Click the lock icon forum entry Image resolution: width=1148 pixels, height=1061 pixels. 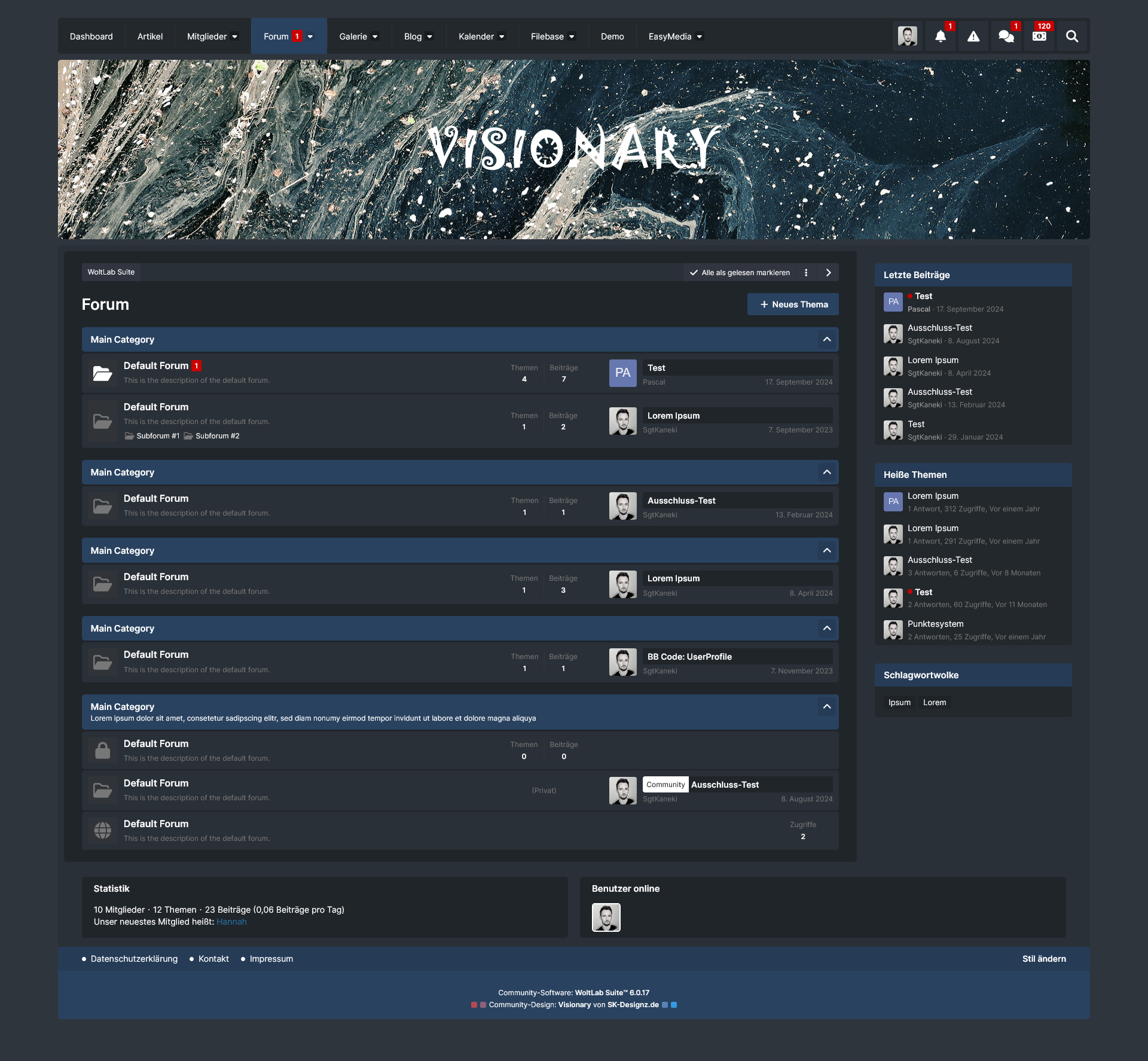pos(103,750)
